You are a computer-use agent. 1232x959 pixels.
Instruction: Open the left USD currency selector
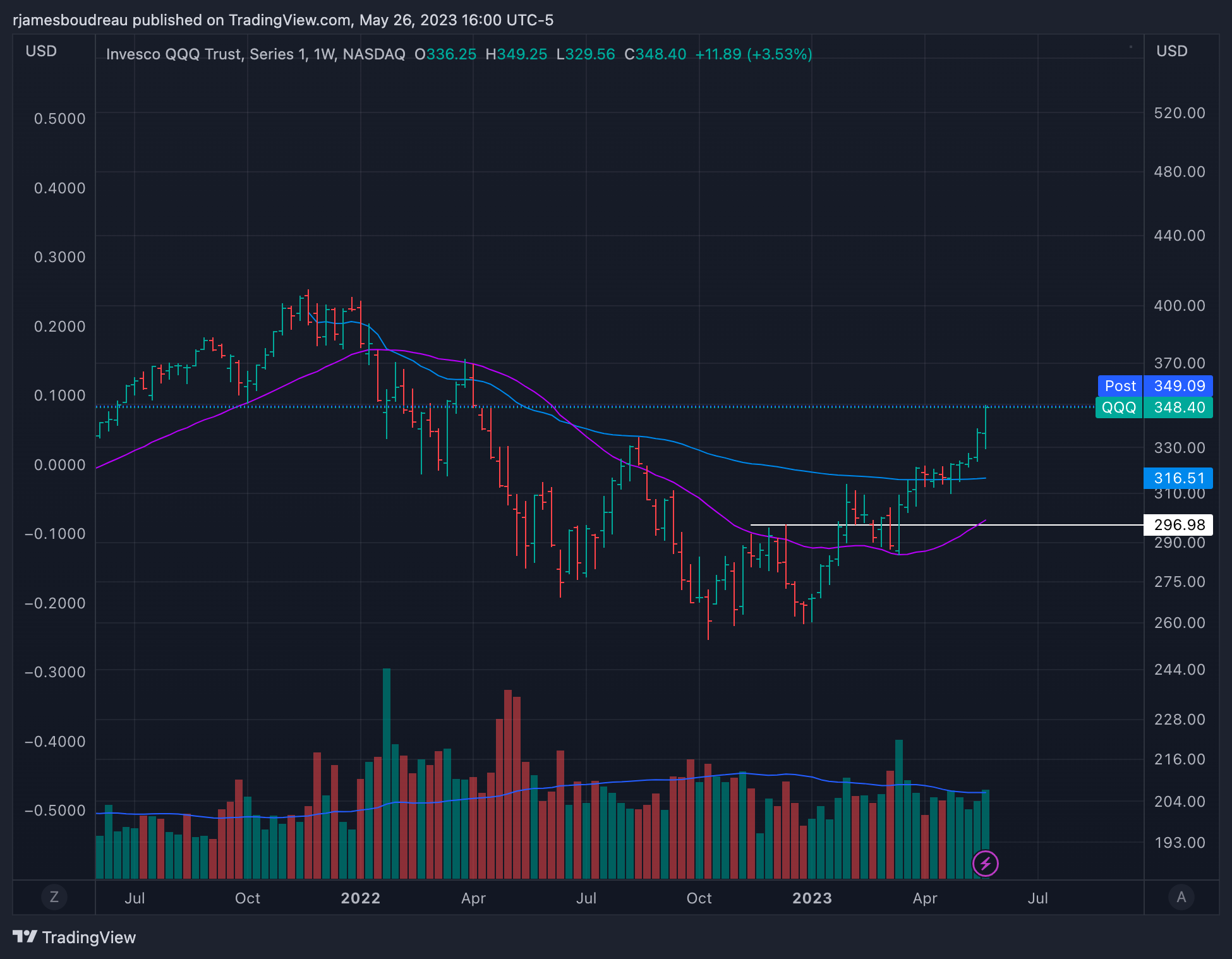[x=41, y=51]
